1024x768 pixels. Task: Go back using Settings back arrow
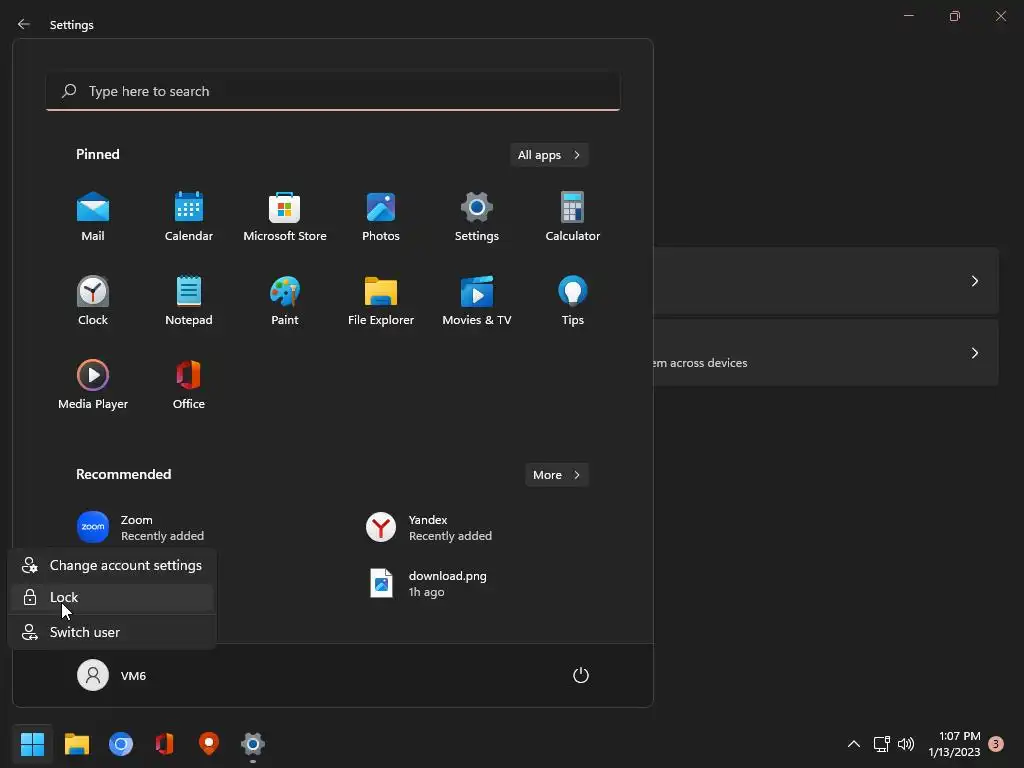24,24
